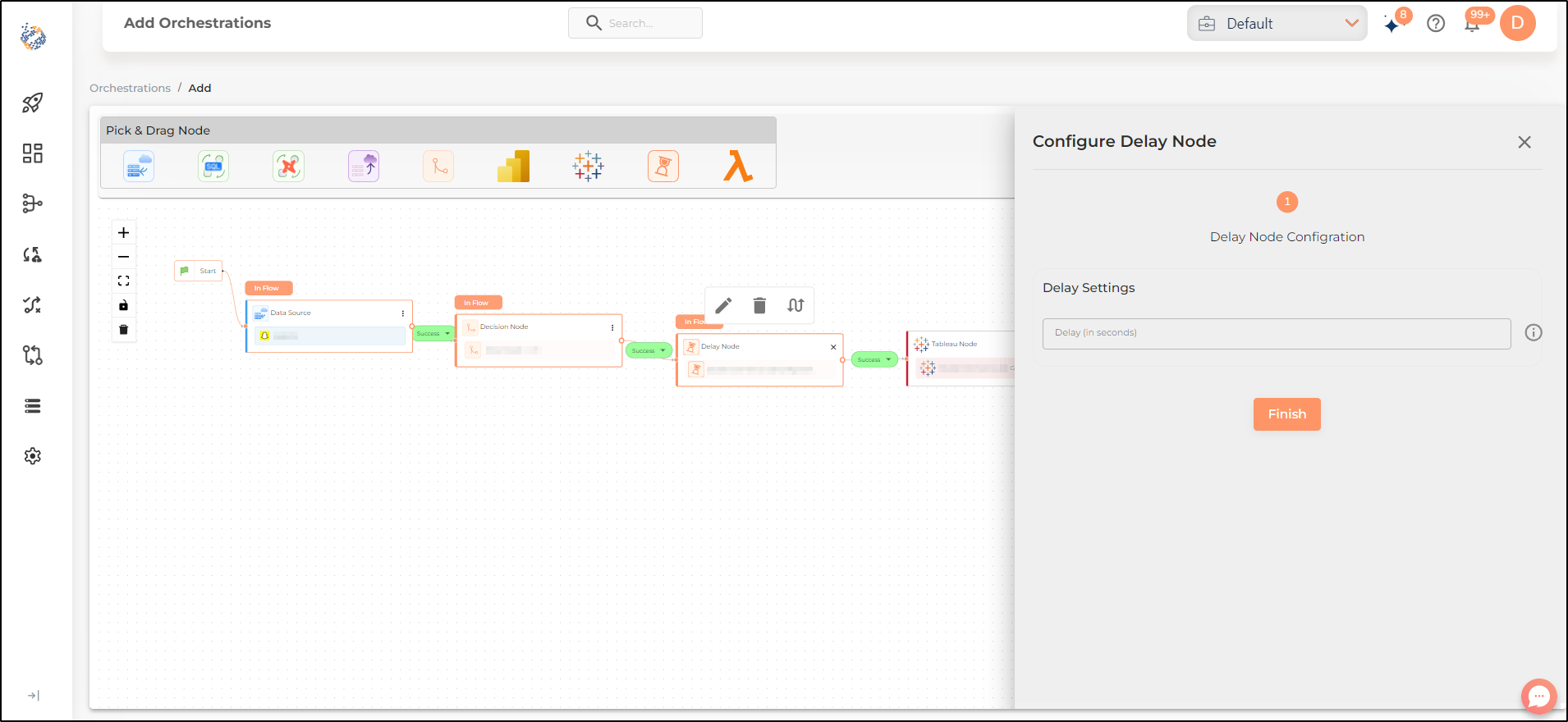Viewport: 1568px width, 722px height.
Task: Delete node using trash icon above Delay Node
Action: click(759, 306)
